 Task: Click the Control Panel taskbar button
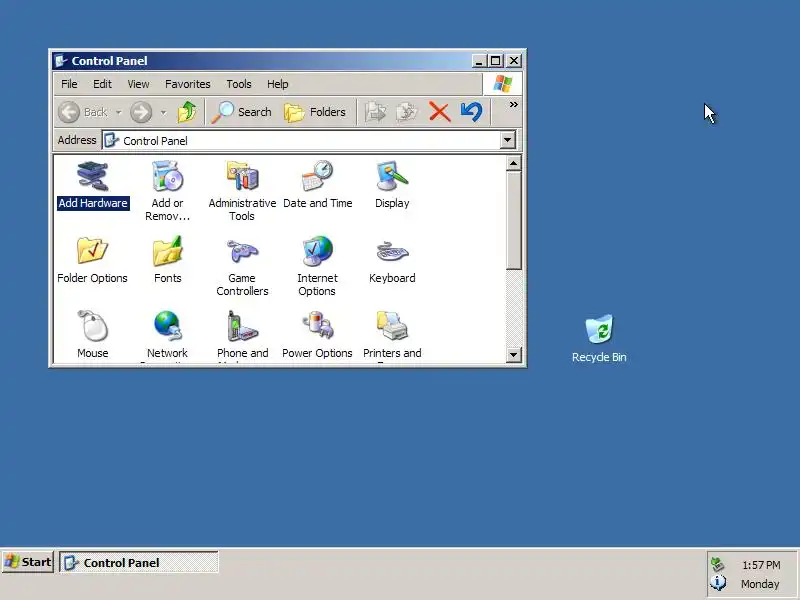click(x=139, y=562)
